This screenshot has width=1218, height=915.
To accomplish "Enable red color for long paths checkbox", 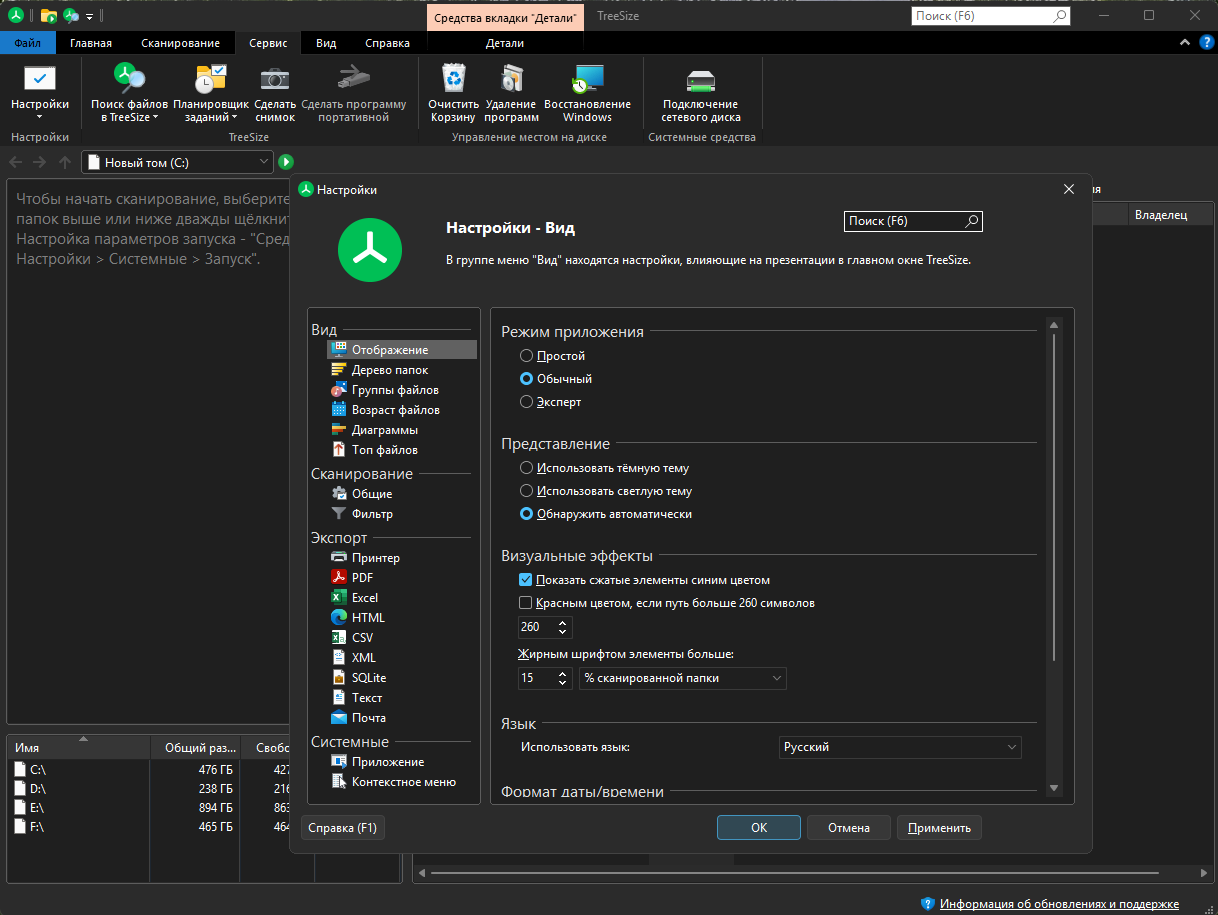I will [x=526, y=603].
